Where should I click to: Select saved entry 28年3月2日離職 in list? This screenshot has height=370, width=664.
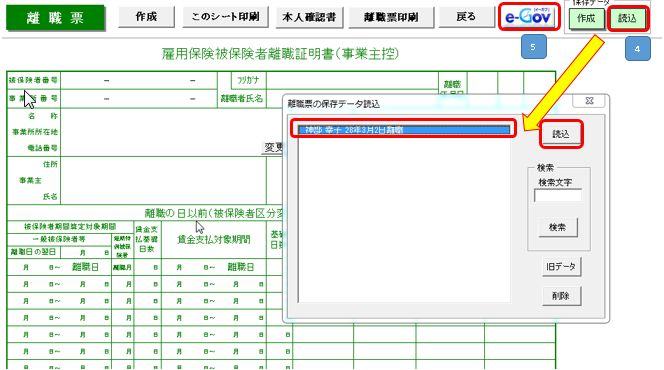coord(404,130)
